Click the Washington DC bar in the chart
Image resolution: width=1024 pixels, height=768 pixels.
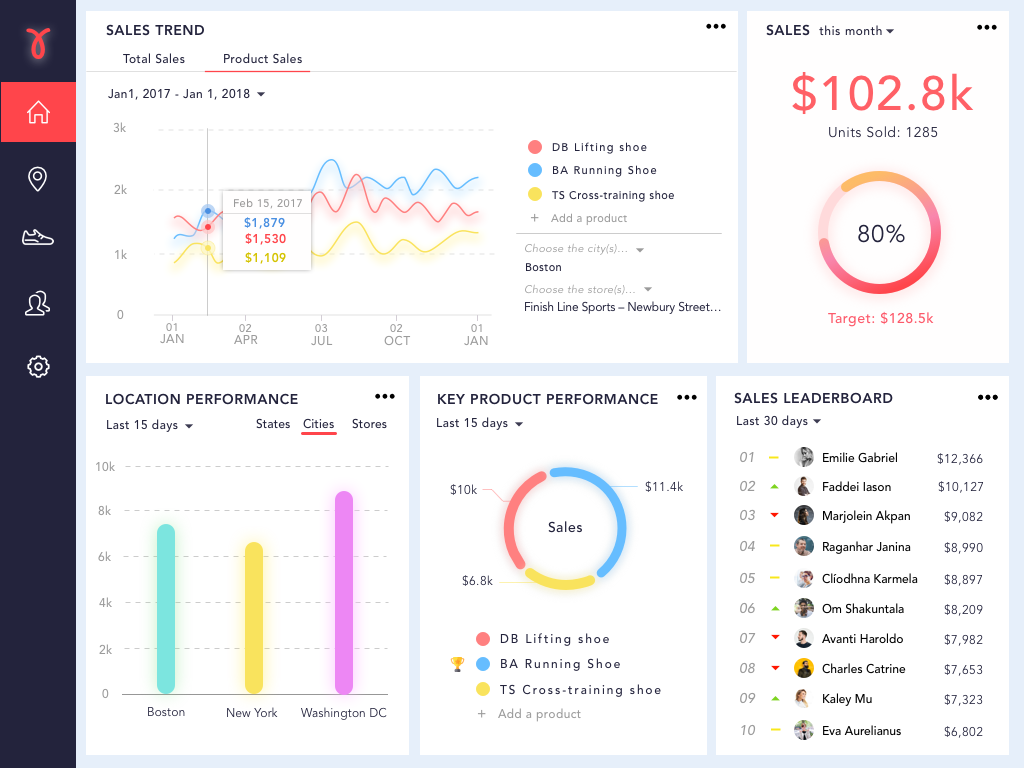(x=344, y=592)
